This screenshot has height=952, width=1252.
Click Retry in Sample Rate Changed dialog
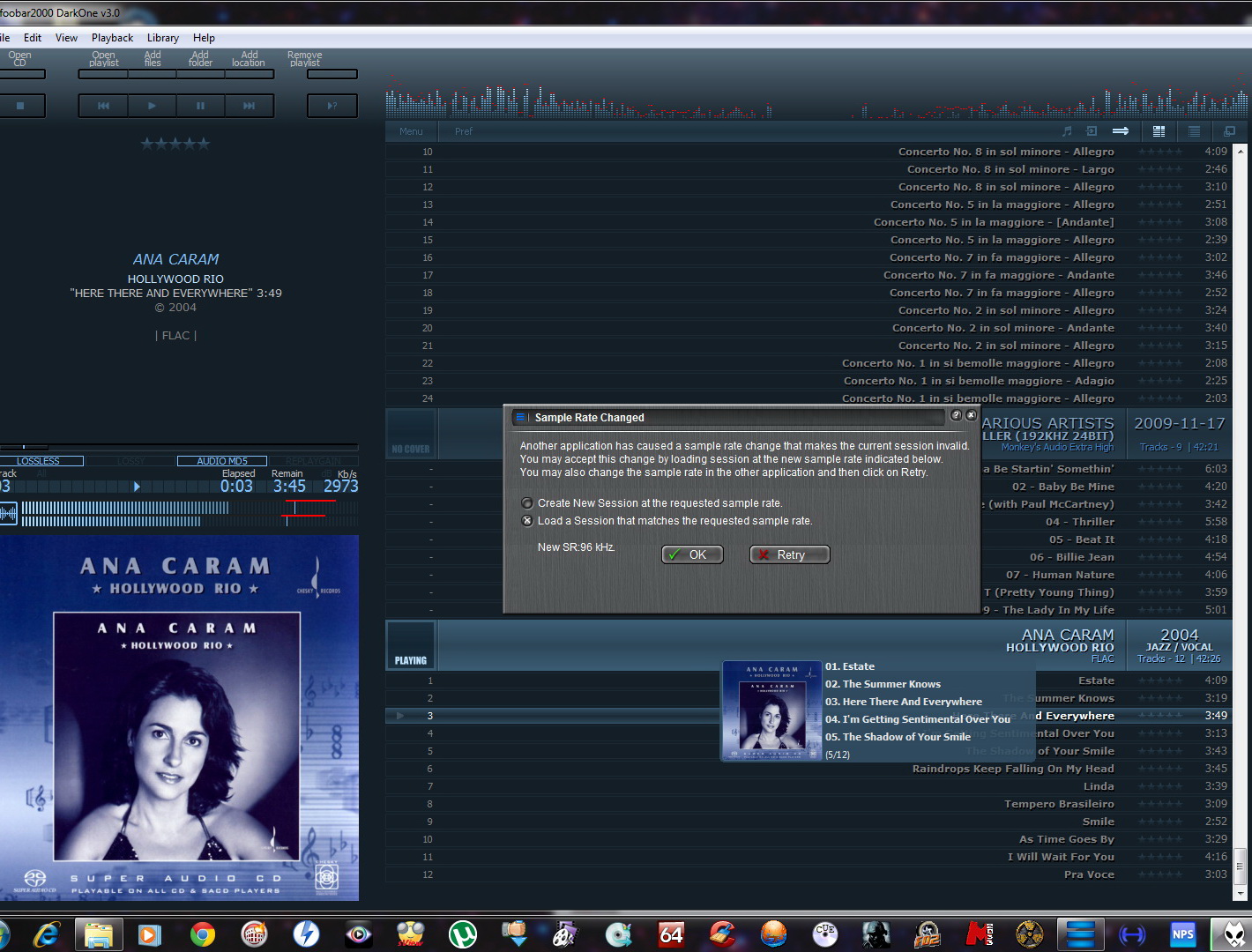tap(789, 554)
